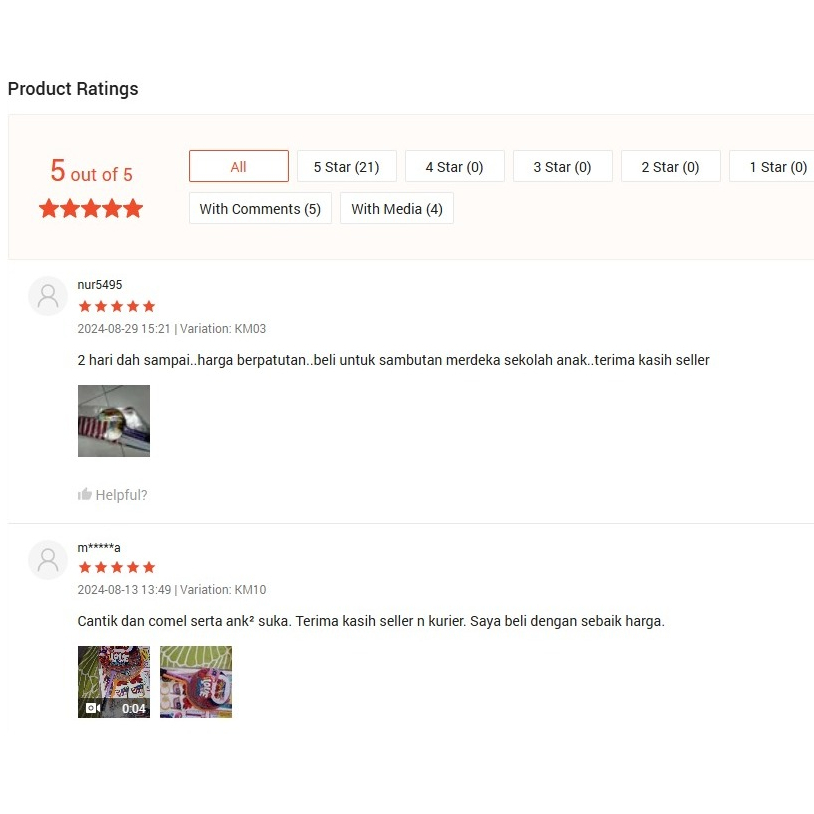Select the All ratings filter
Viewport: 814px width, 814px height.
point(238,167)
